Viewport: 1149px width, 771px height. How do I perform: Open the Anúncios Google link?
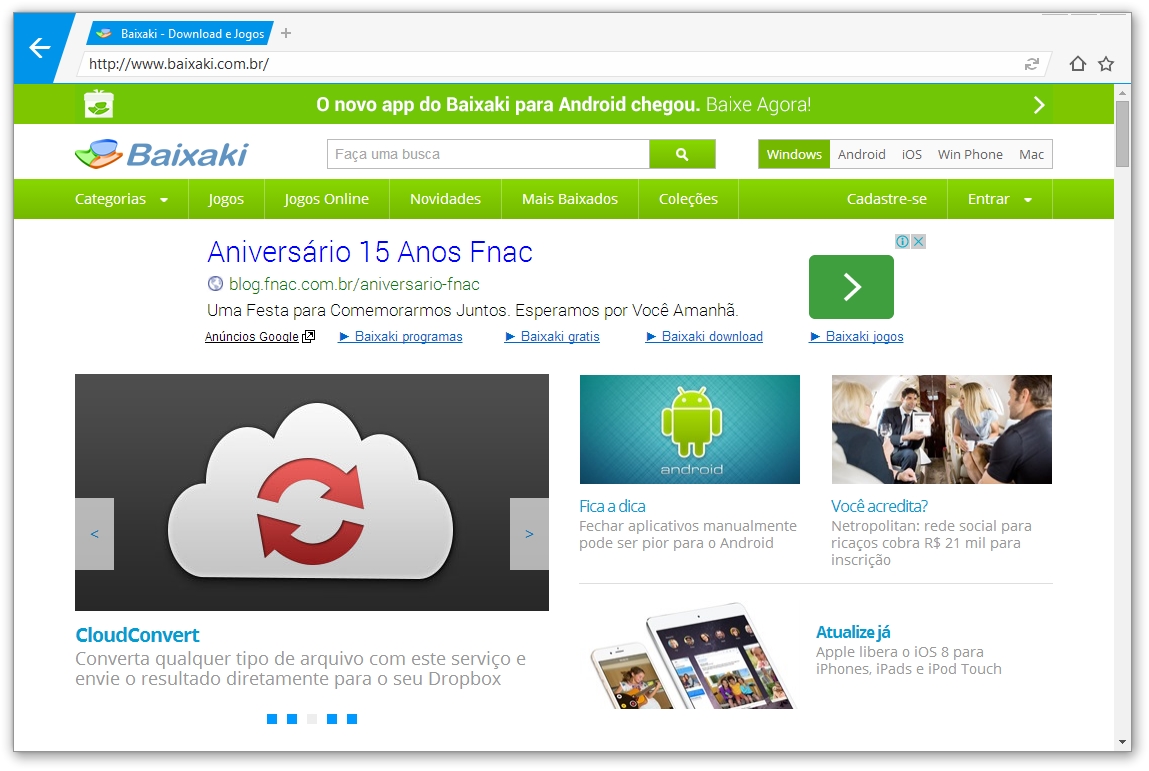coord(259,336)
